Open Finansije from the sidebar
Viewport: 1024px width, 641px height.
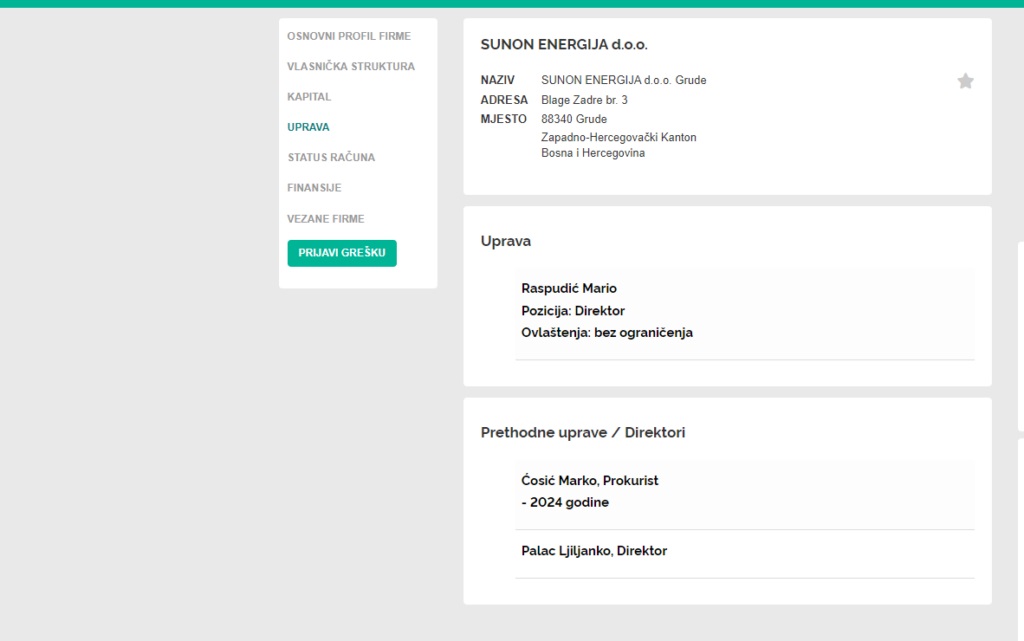tap(314, 187)
